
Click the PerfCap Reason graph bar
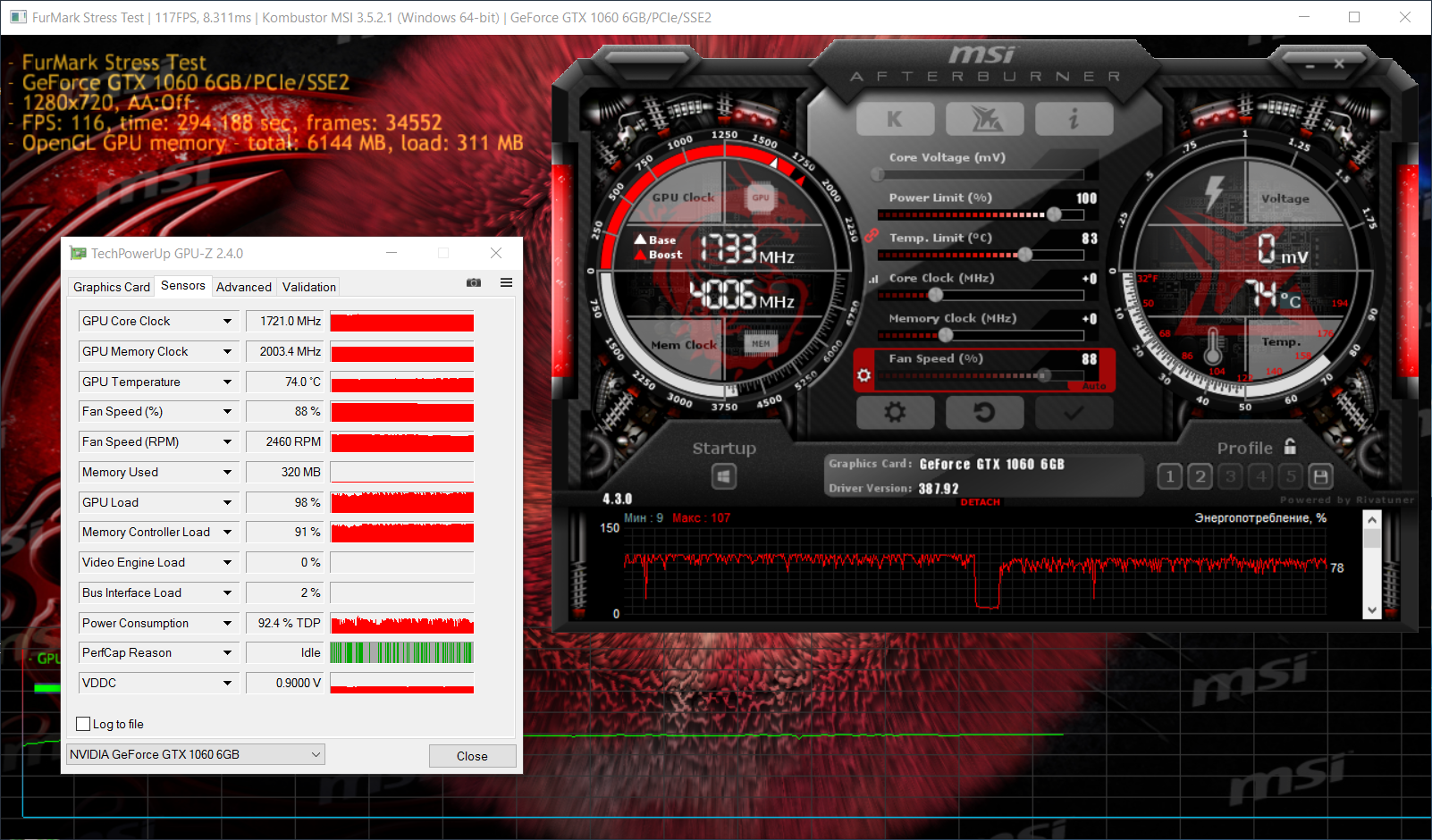point(402,652)
